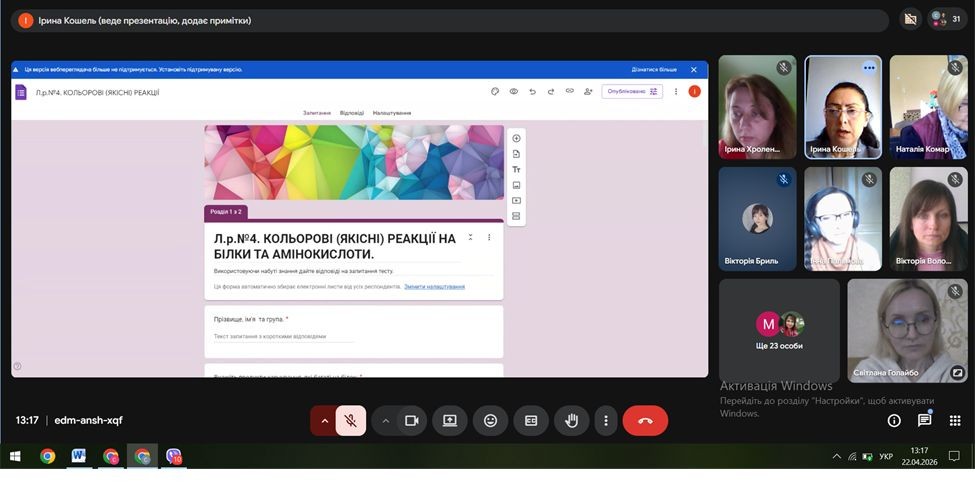Image resolution: width=975 pixels, height=493 pixels.
Task: Insert a video into the form
Action: [516, 201]
